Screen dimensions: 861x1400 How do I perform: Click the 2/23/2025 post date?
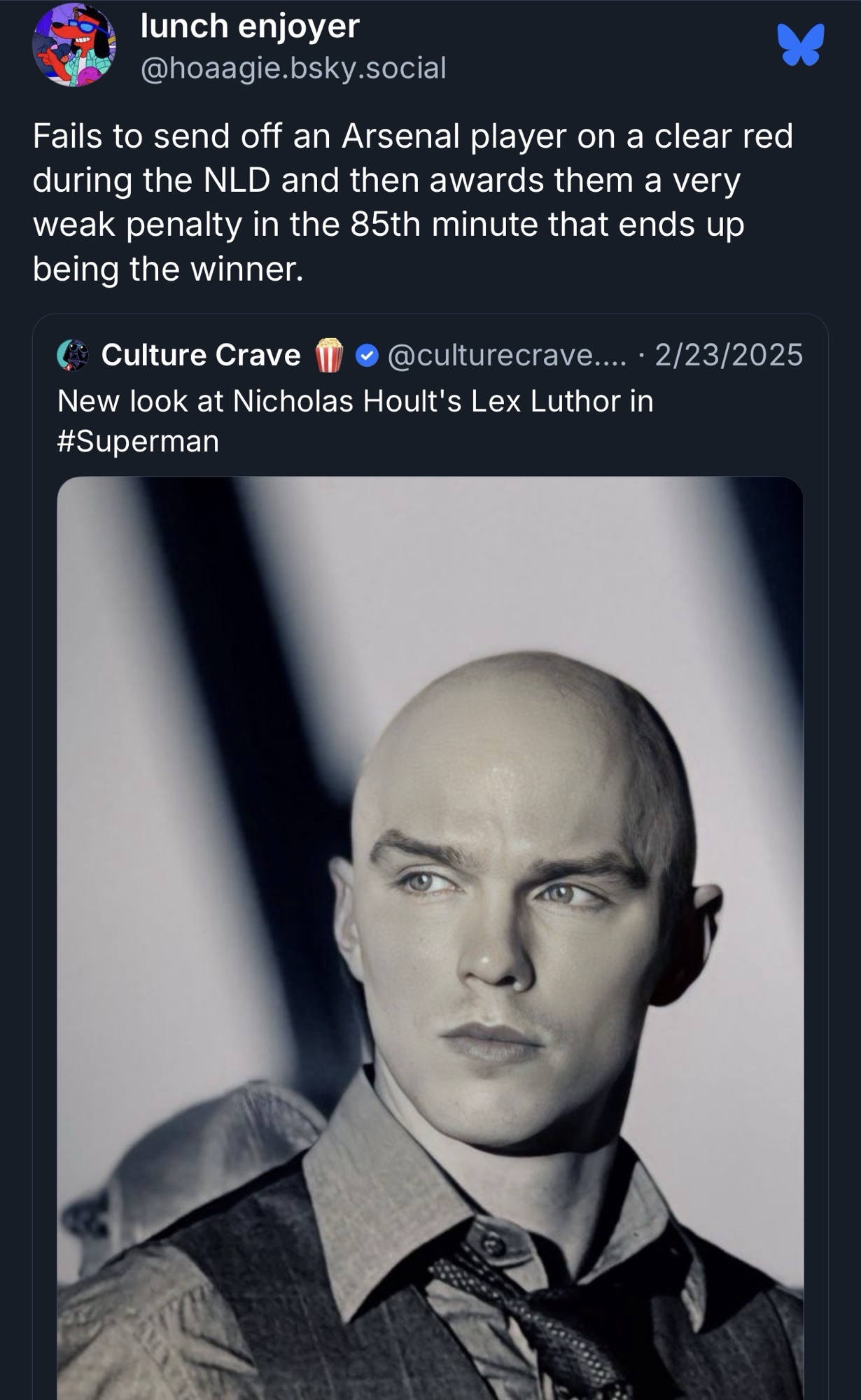(x=728, y=355)
